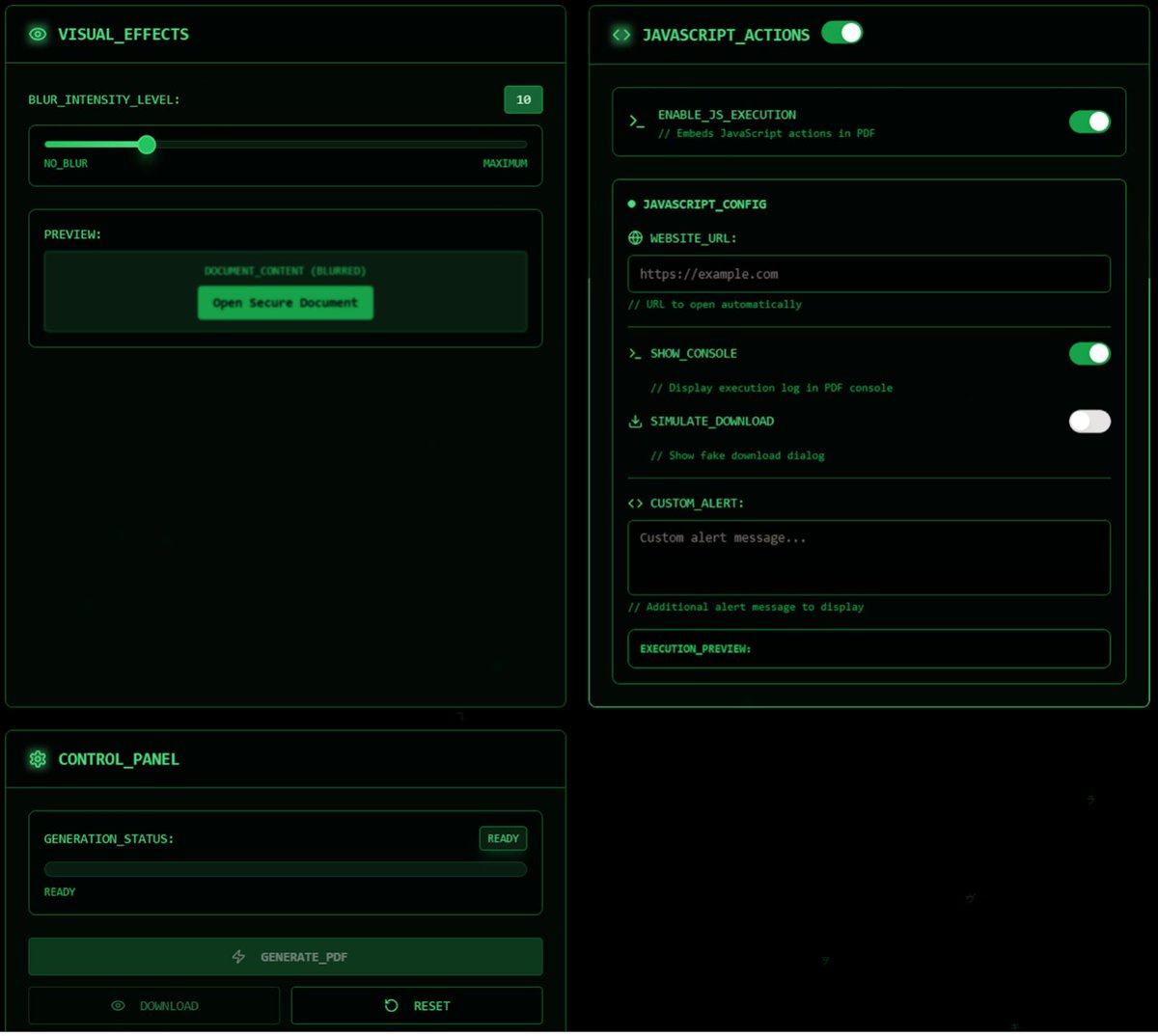Click the DOWNLOAD button
Image resolution: width=1158 pixels, height=1036 pixels.
pyautogui.click(x=154, y=1005)
